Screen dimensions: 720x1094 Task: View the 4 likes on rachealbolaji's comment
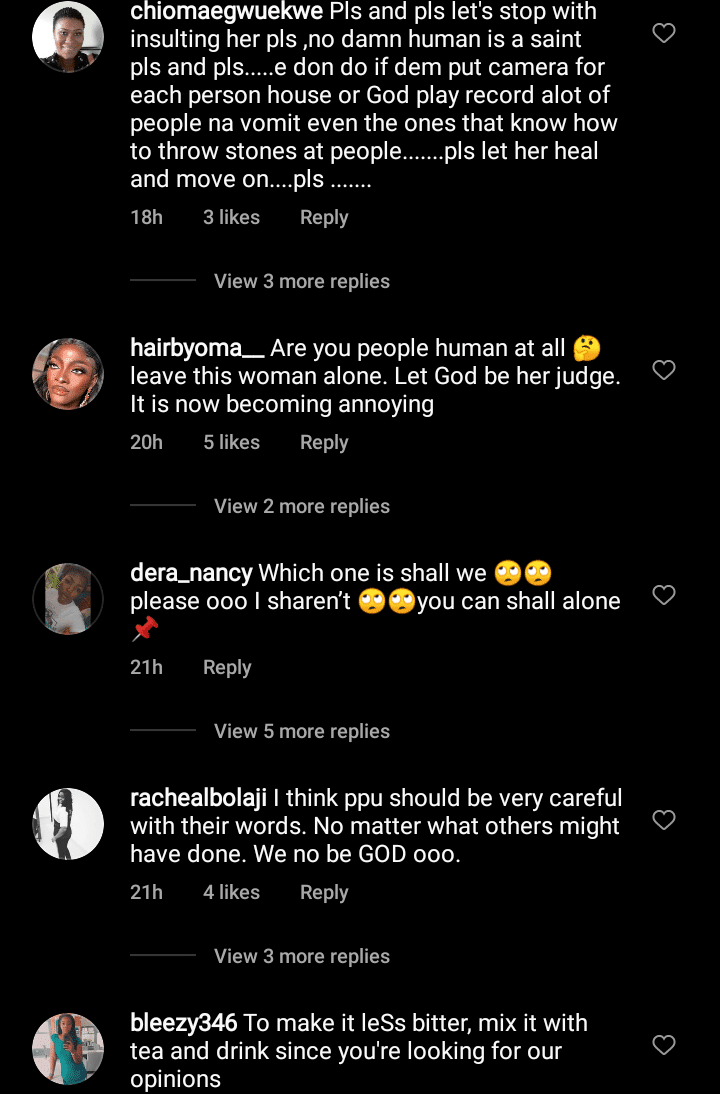[x=231, y=892]
